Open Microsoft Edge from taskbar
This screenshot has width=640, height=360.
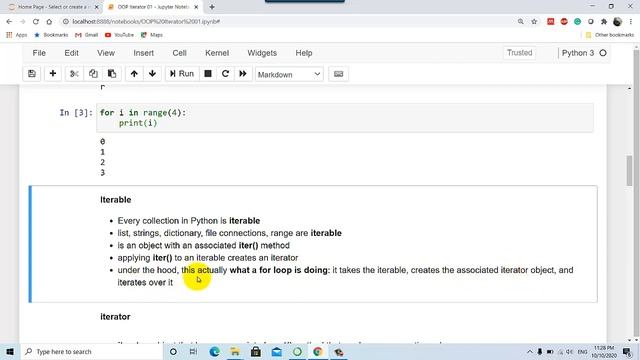pyautogui.click(x=214, y=351)
